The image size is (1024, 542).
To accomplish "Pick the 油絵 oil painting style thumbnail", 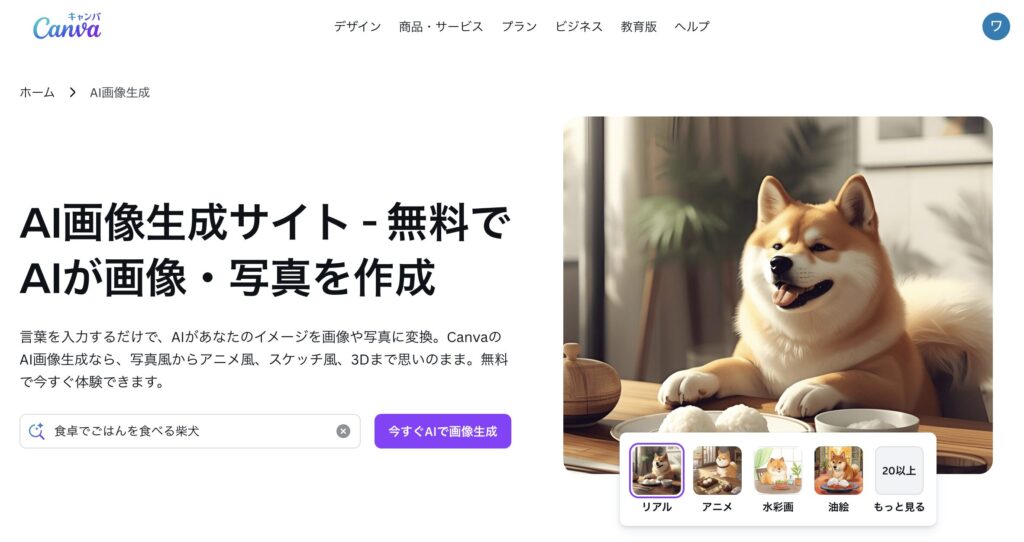I will coord(839,470).
